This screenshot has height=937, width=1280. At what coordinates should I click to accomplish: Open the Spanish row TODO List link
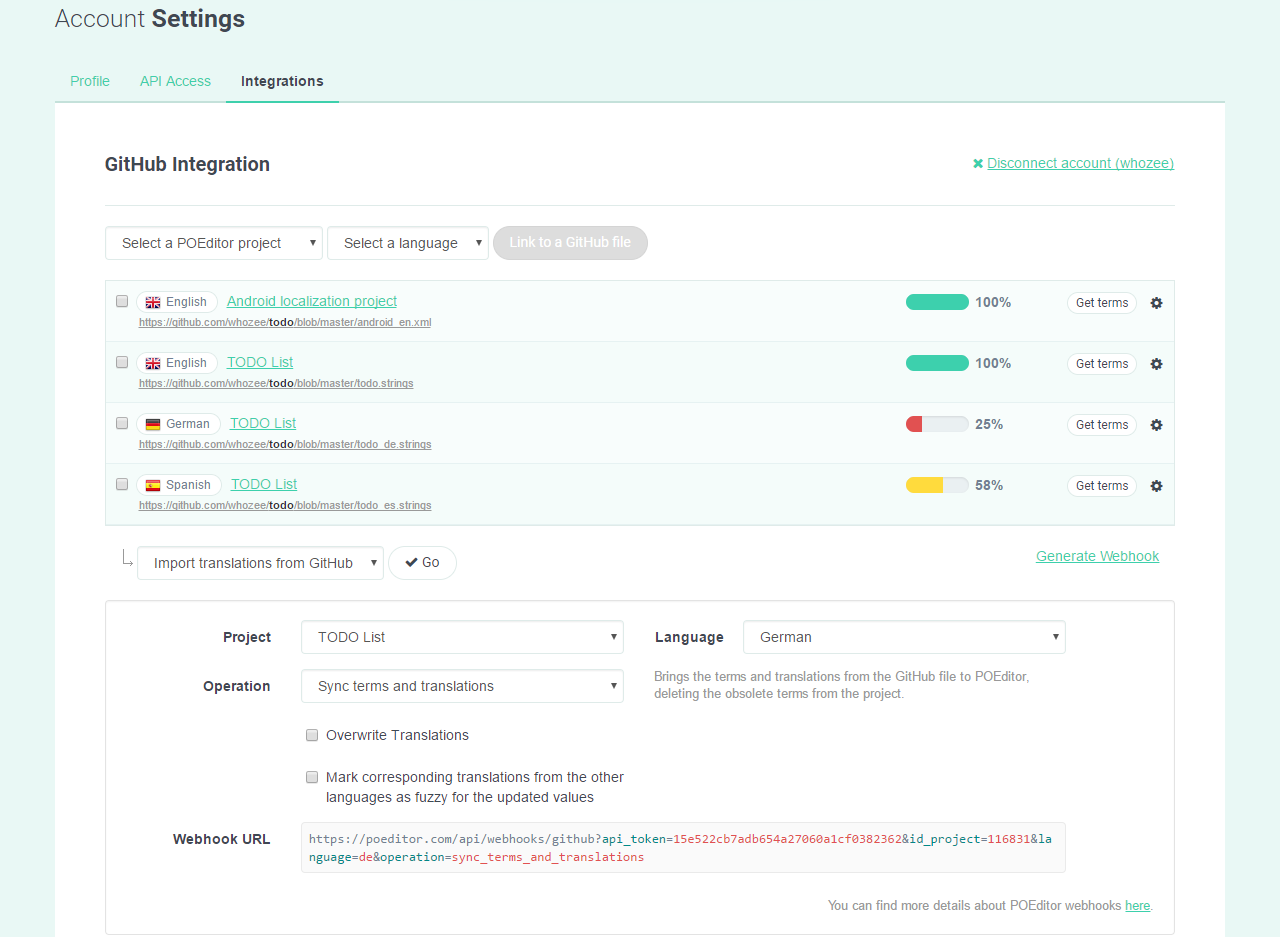pyautogui.click(x=264, y=484)
